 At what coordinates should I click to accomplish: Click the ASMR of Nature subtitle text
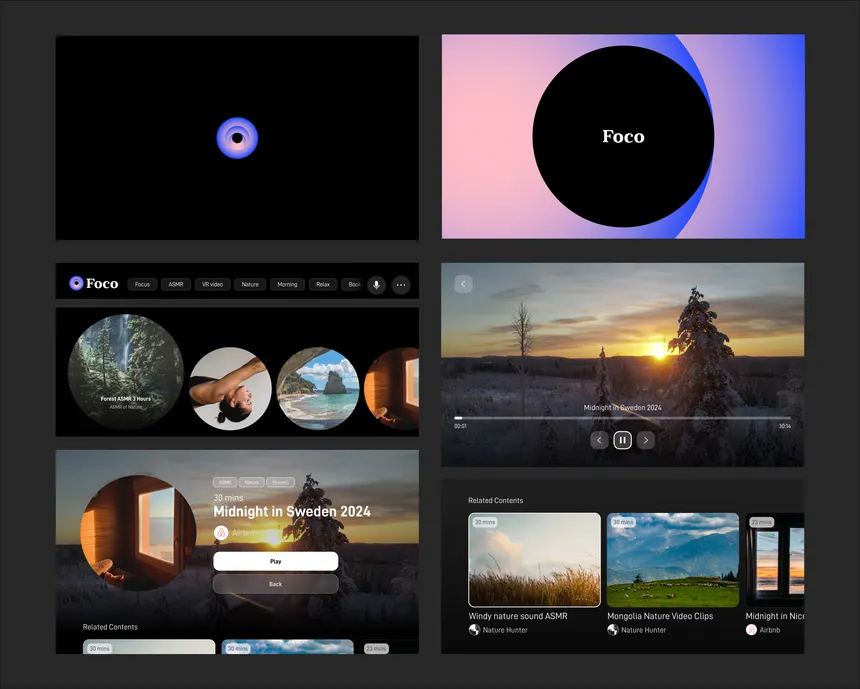coord(126,407)
